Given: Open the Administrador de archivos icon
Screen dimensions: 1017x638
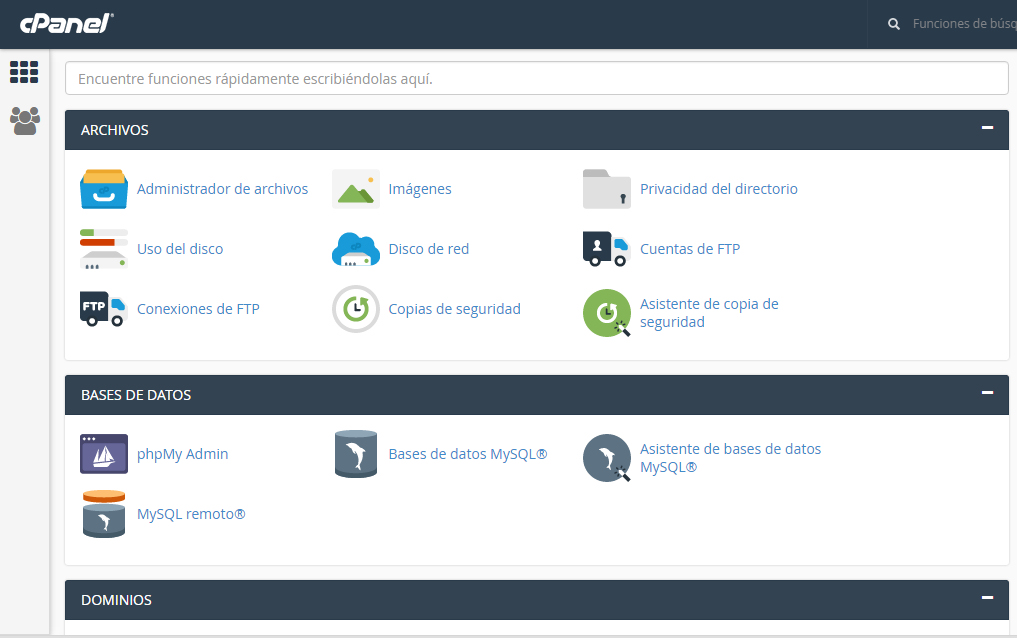Looking at the screenshot, I should (x=104, y=189).
